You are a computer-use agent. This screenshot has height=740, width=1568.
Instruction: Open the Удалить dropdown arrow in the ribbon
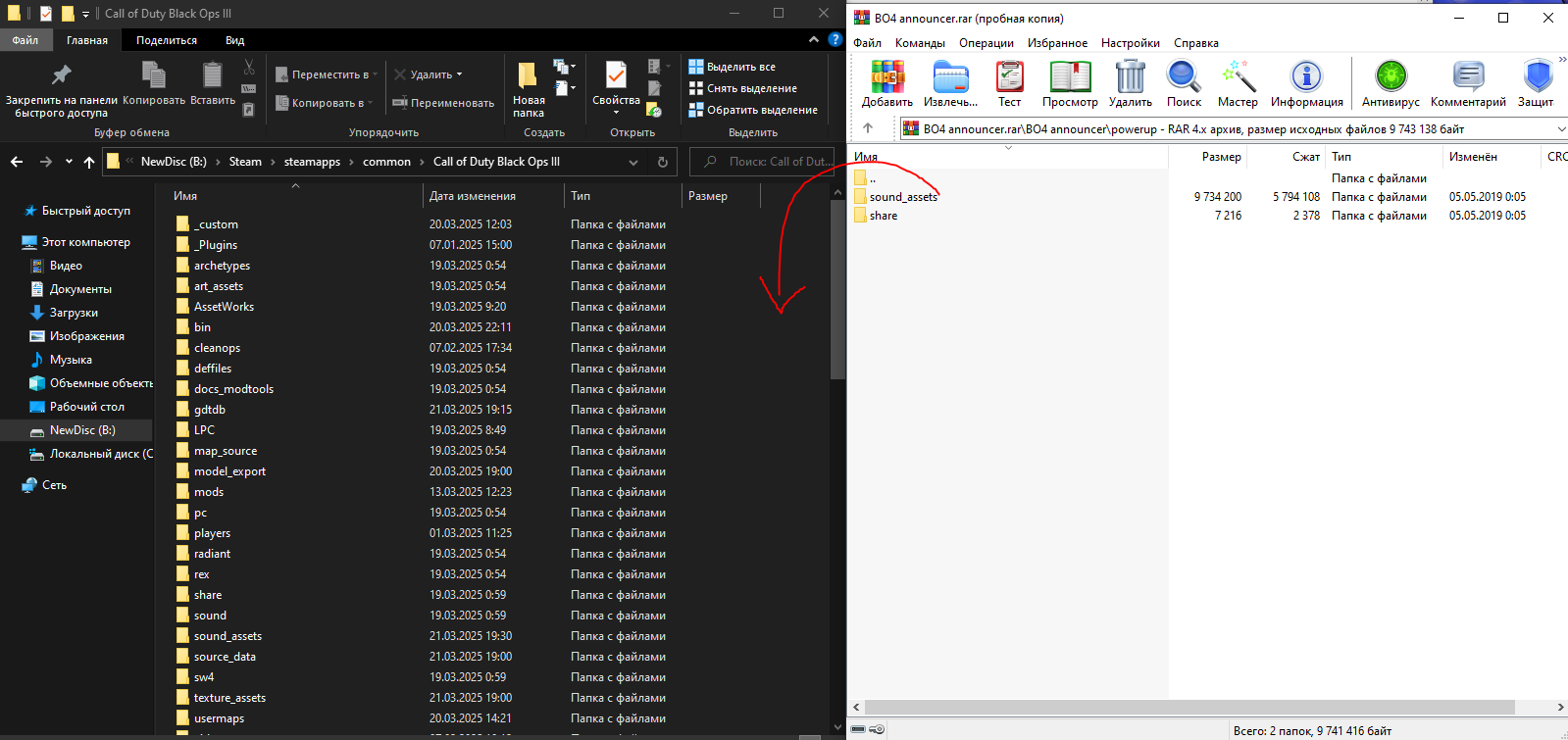click(x=459, y=74)
